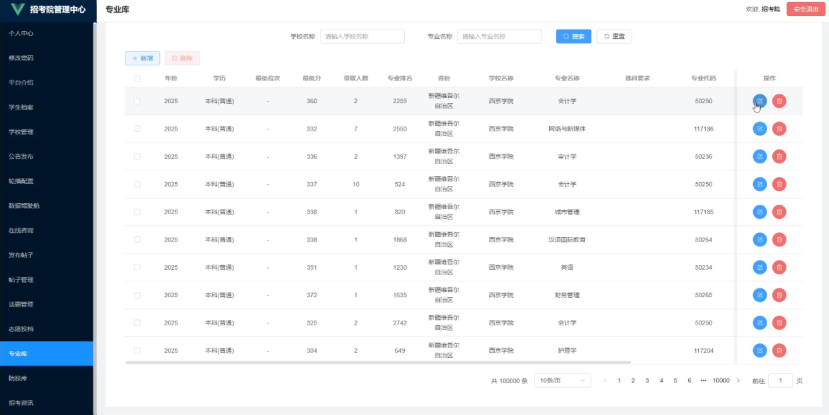
Task: Check the row with lowest score 337
Action: (137, 184)
